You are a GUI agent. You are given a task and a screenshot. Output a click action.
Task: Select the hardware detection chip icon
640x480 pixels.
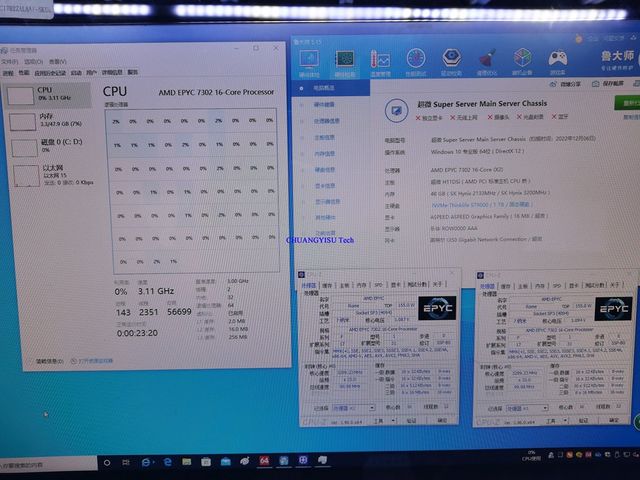[x=344, y=60]
